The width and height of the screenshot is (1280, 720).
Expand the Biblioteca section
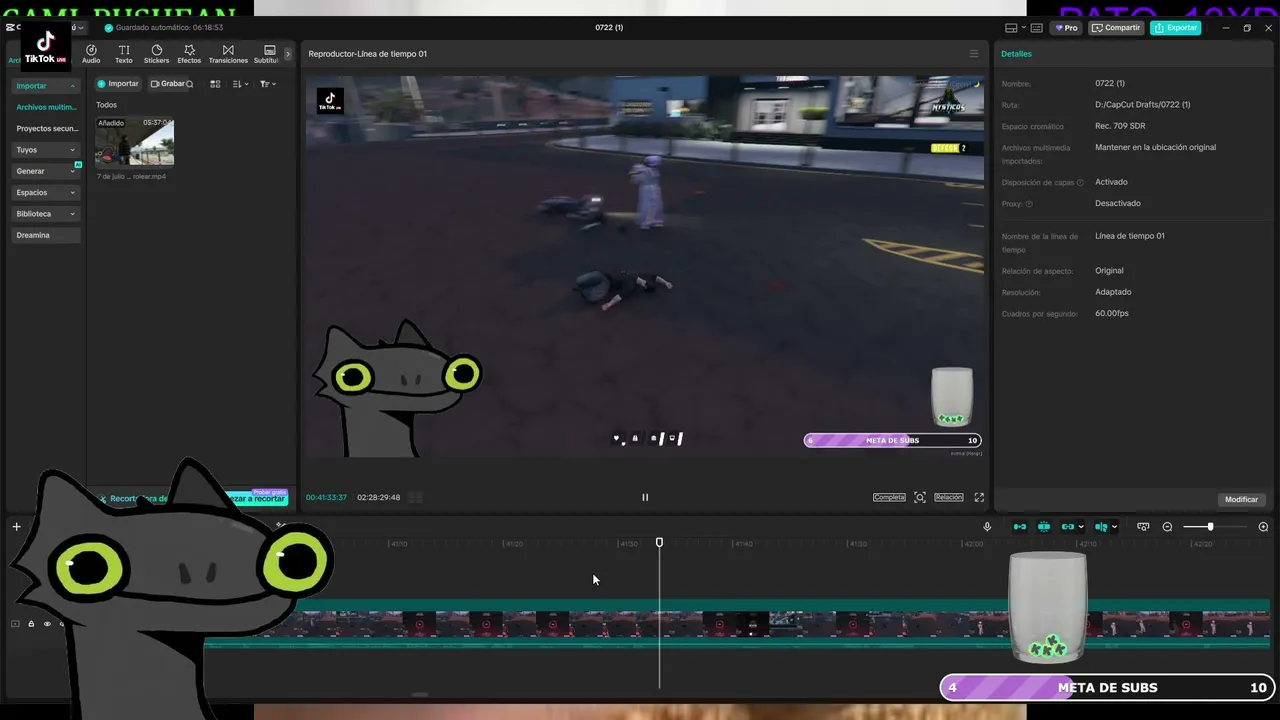[46, 214]
